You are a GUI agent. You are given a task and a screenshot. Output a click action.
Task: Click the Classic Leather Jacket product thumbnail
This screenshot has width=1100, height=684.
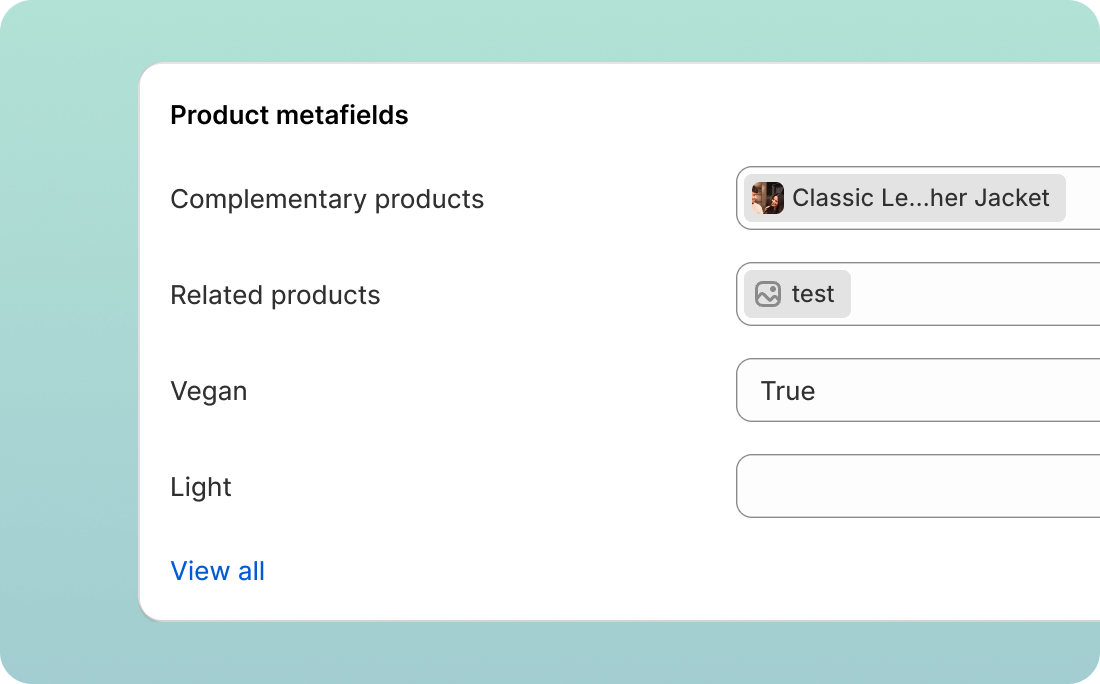click(x=767, y=198)
